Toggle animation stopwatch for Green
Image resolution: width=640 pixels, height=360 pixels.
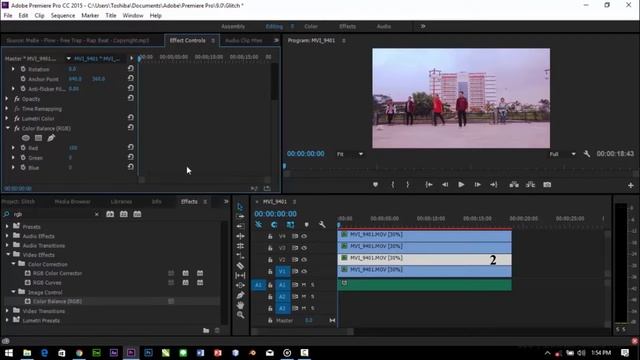point(23,158)
